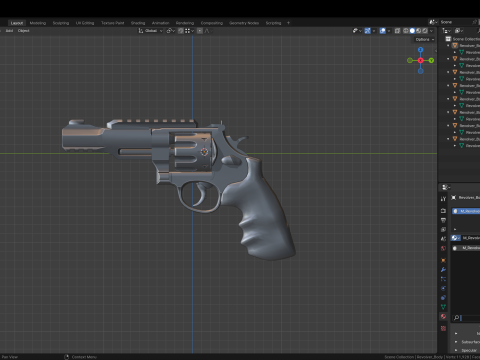This screenshot has width=480, height=360.
Task: Open the outliner editor type dropdown
Action: tap(446, 31)
